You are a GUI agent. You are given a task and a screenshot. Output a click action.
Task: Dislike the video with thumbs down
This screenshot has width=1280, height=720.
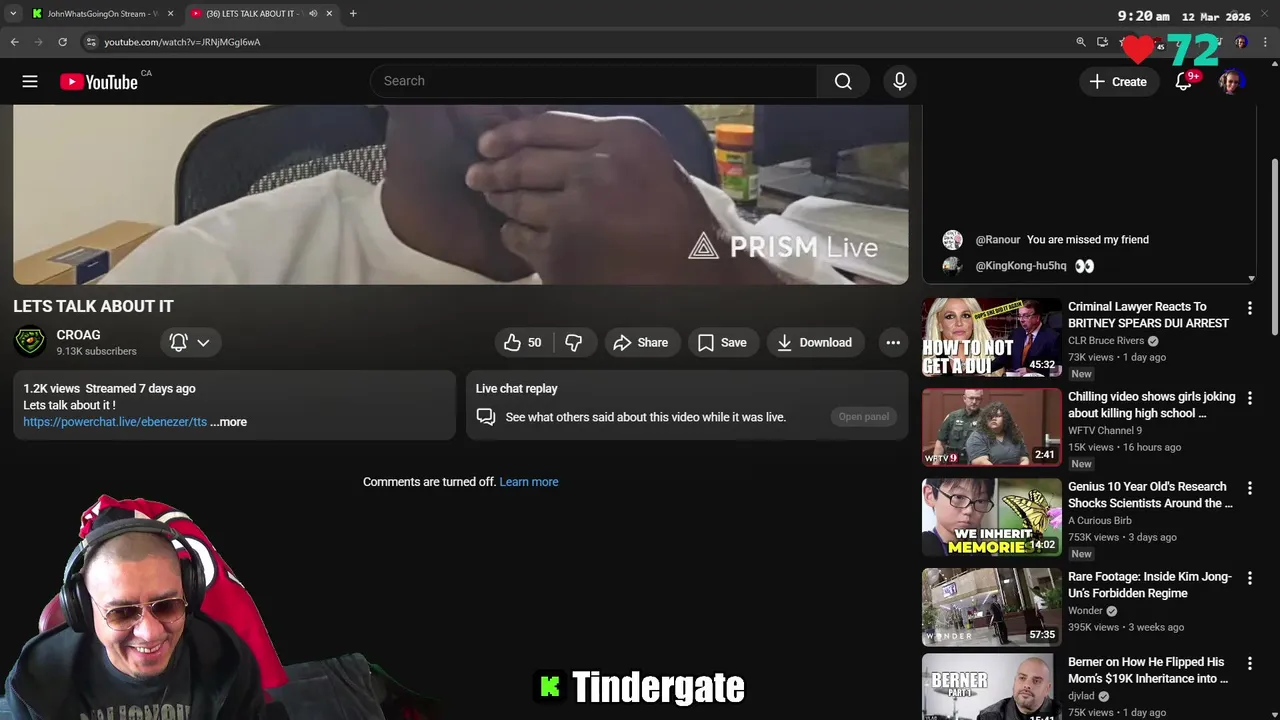(x=574, y=342)
